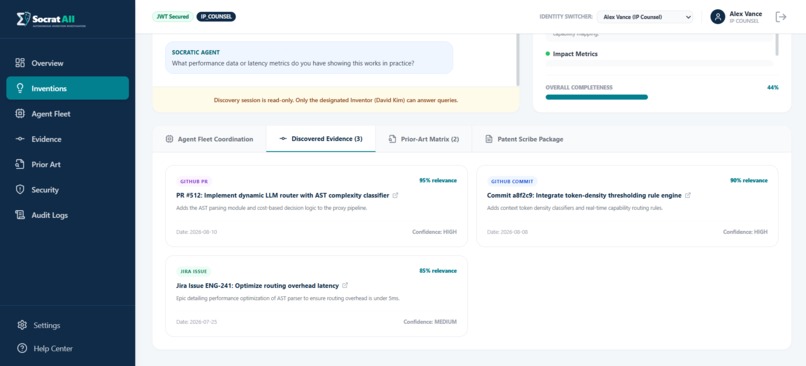This screenshot has height=366, width=806.
Task: Click the Agent Fleet chip icon
Action: point(20,114)
